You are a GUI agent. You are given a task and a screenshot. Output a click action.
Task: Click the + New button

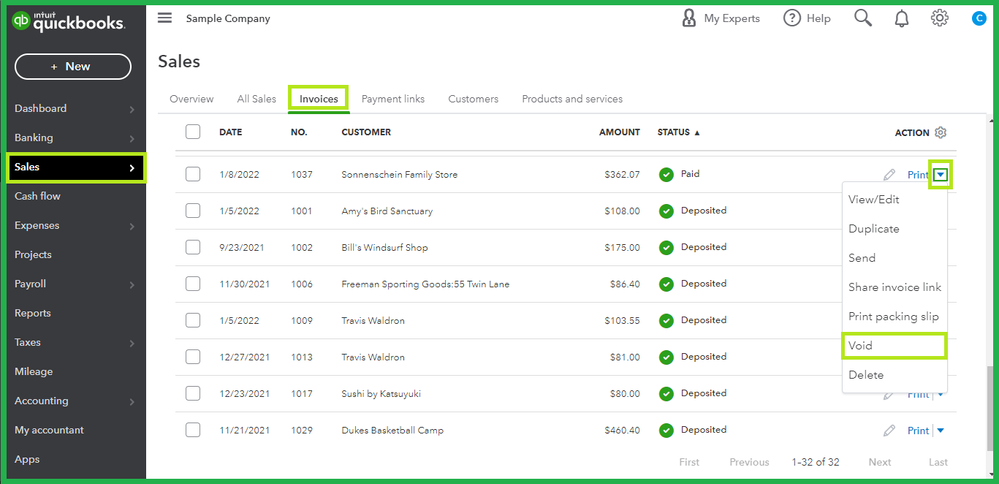coord(72,66)
